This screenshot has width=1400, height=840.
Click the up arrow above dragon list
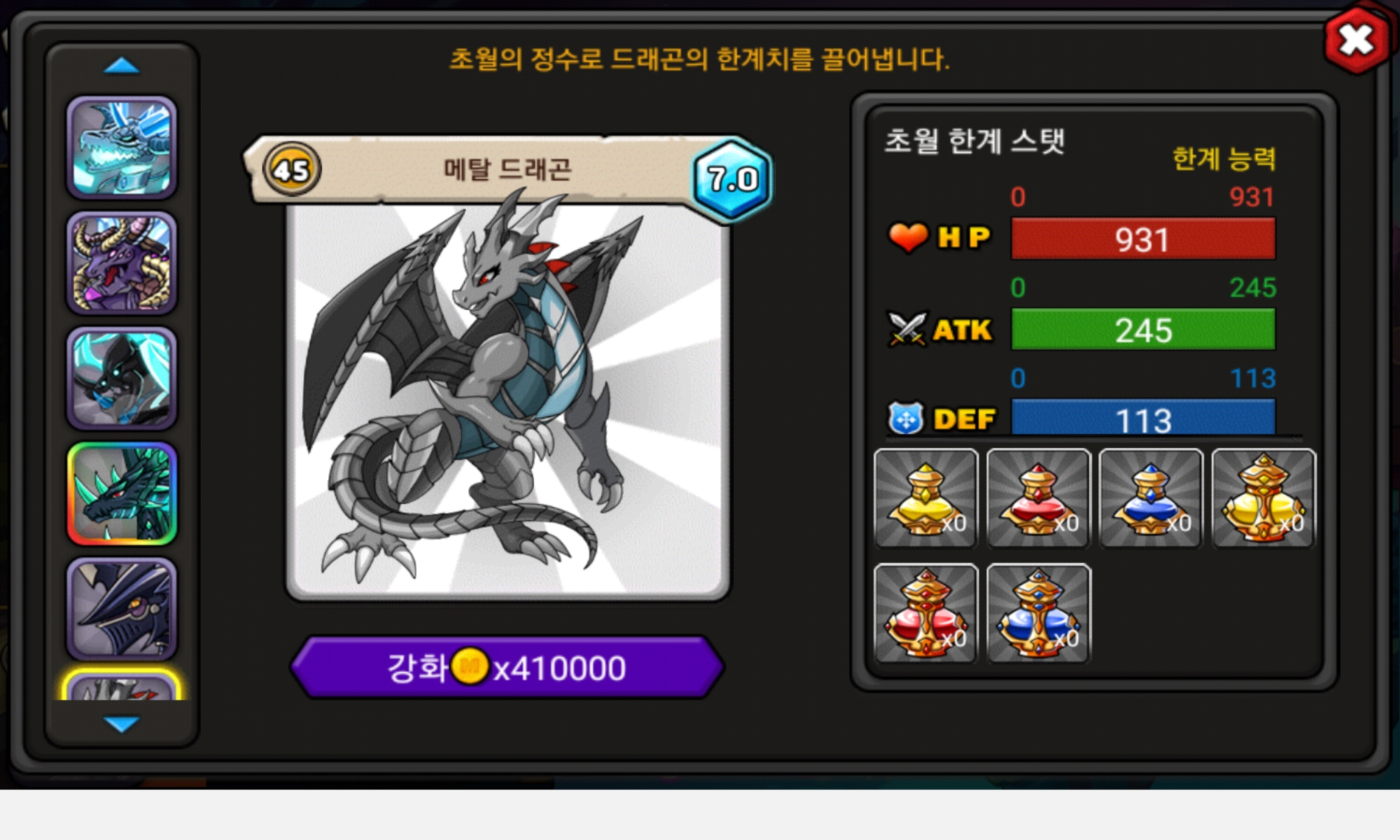point(122,66)
